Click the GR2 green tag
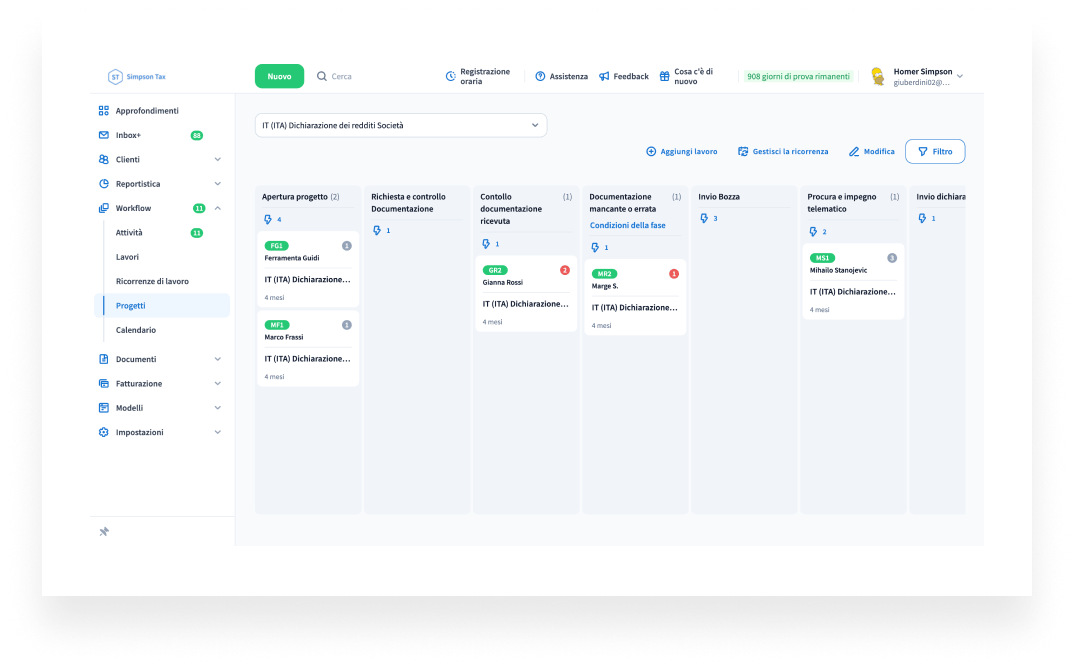The height and width of the screenshot is (668, 1074). click(x=495, y=271)
